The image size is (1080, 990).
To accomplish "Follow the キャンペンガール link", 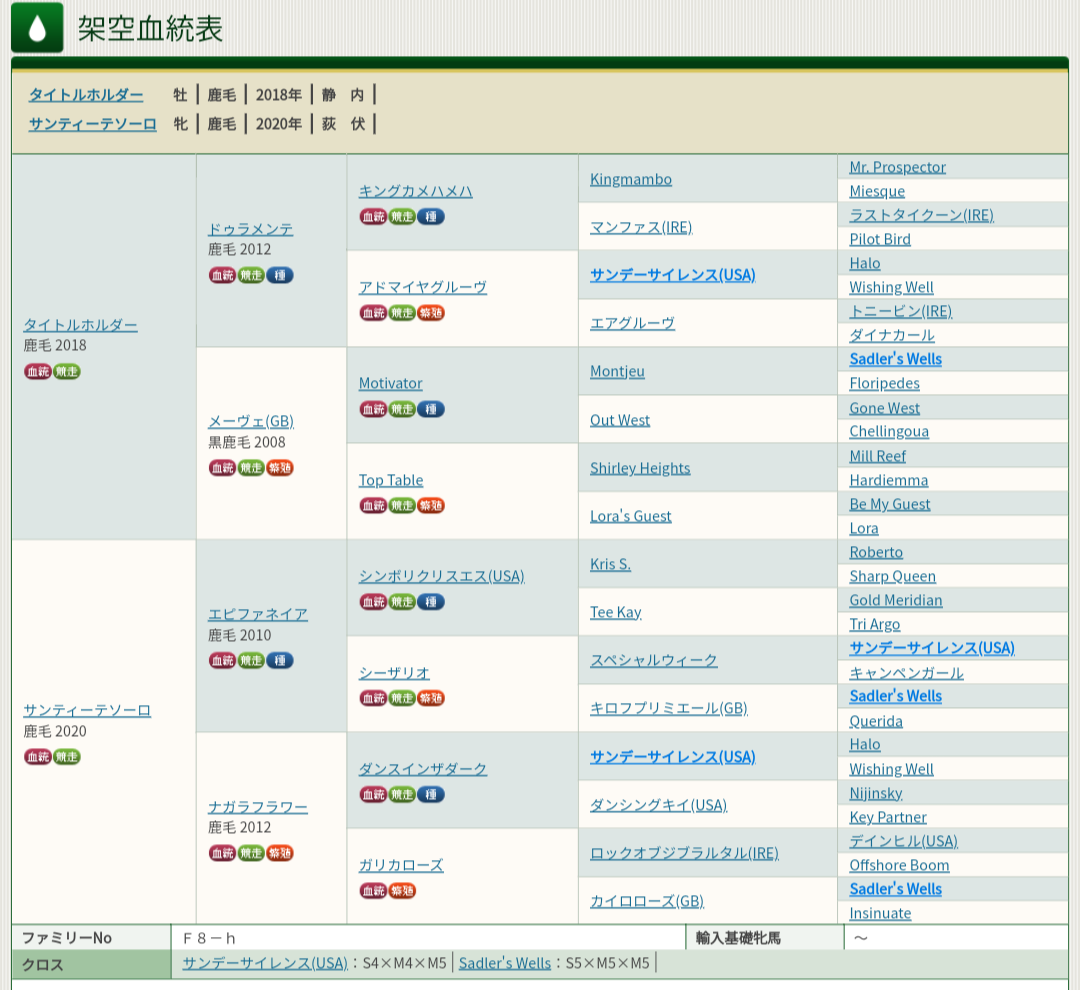I will click(x=906, y=672).
